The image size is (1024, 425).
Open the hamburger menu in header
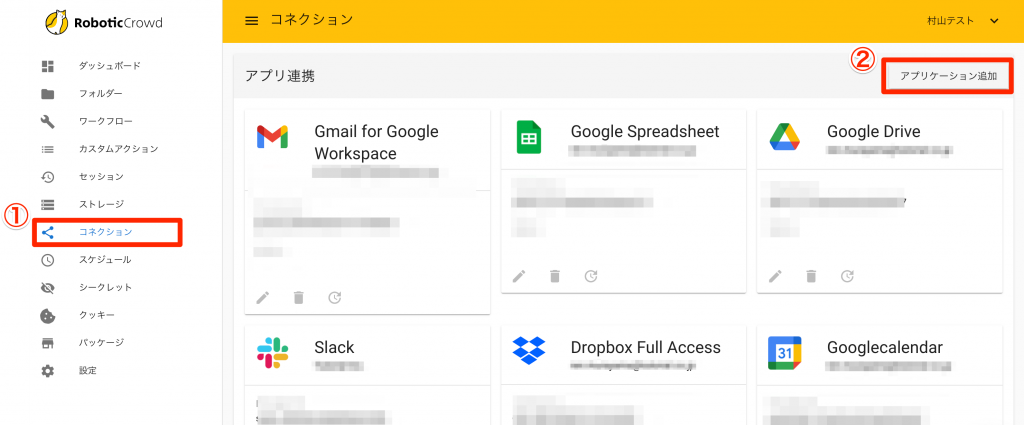[x=251, y=20]
